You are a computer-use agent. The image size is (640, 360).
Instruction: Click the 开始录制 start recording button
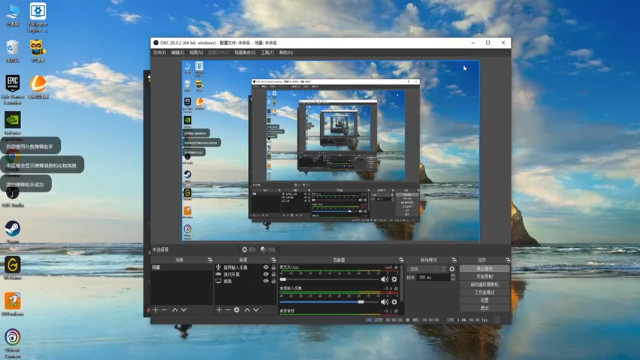[x=484, y=276]
